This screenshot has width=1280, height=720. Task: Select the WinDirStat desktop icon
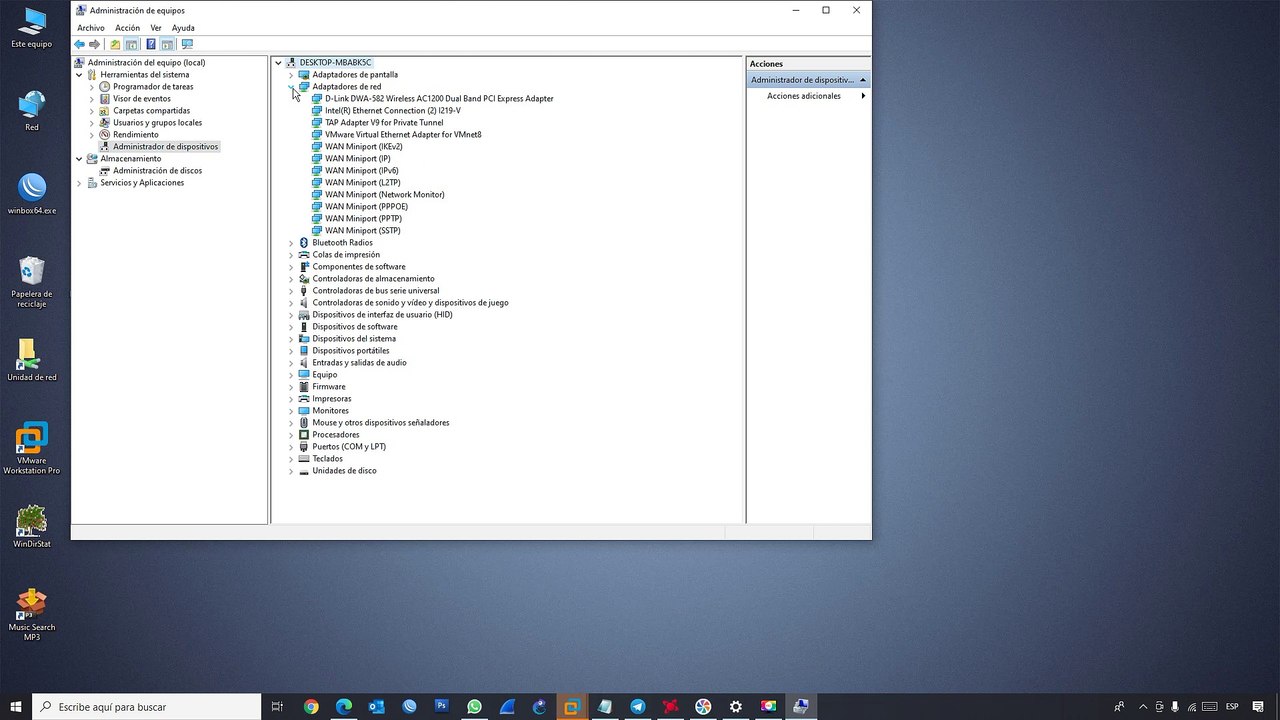(x=32, y=527)
